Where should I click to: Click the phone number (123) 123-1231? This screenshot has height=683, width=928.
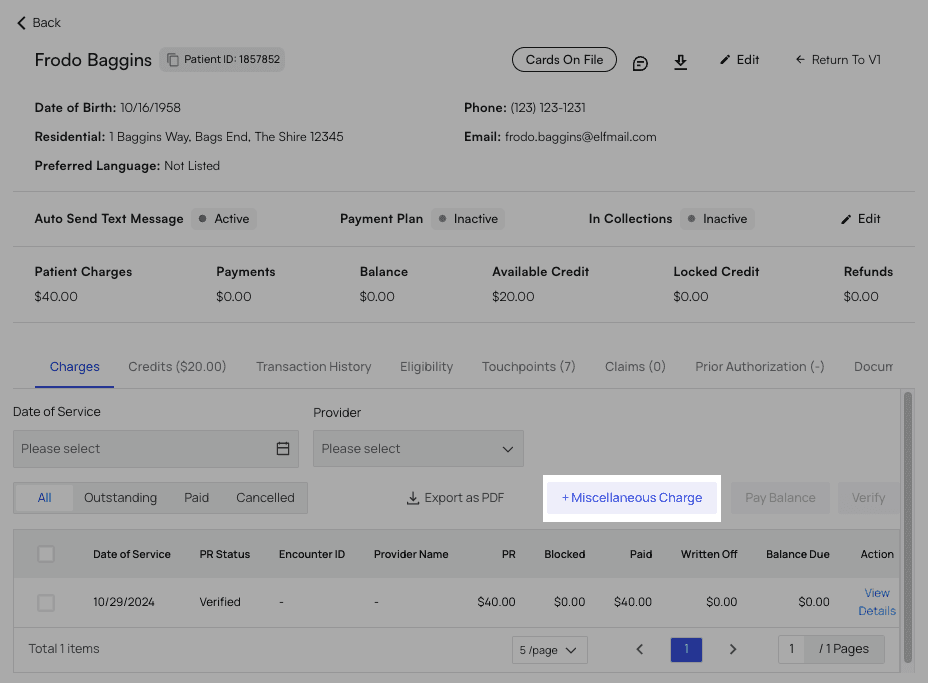(x=548, y=108)
